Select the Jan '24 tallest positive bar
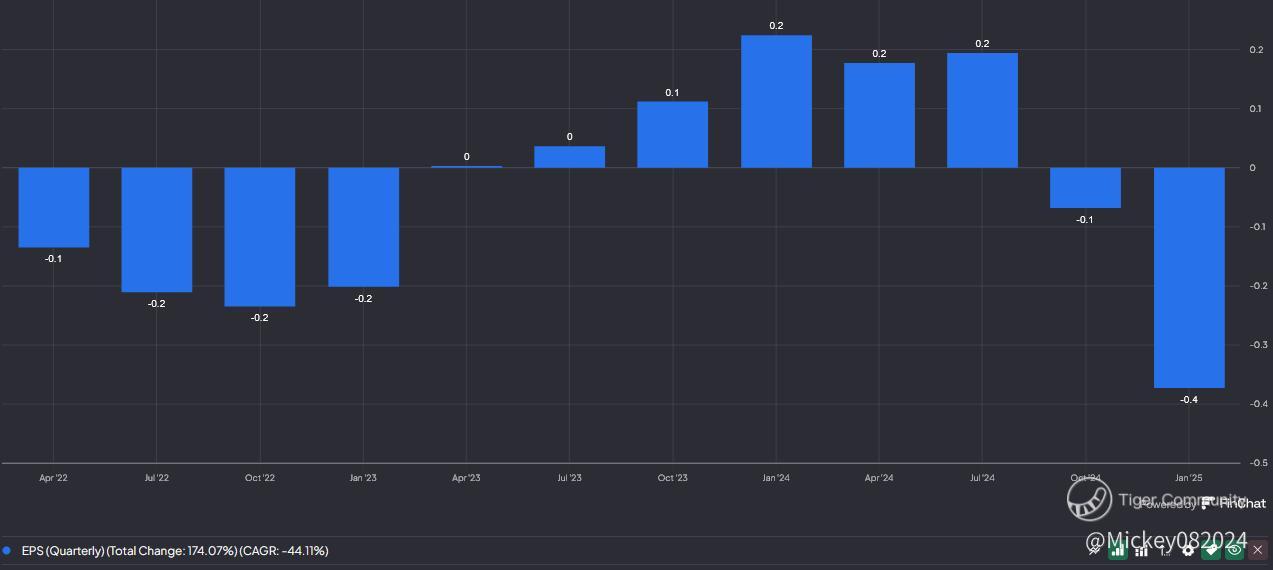1273x570 pixels. click(x=776, y=101)
